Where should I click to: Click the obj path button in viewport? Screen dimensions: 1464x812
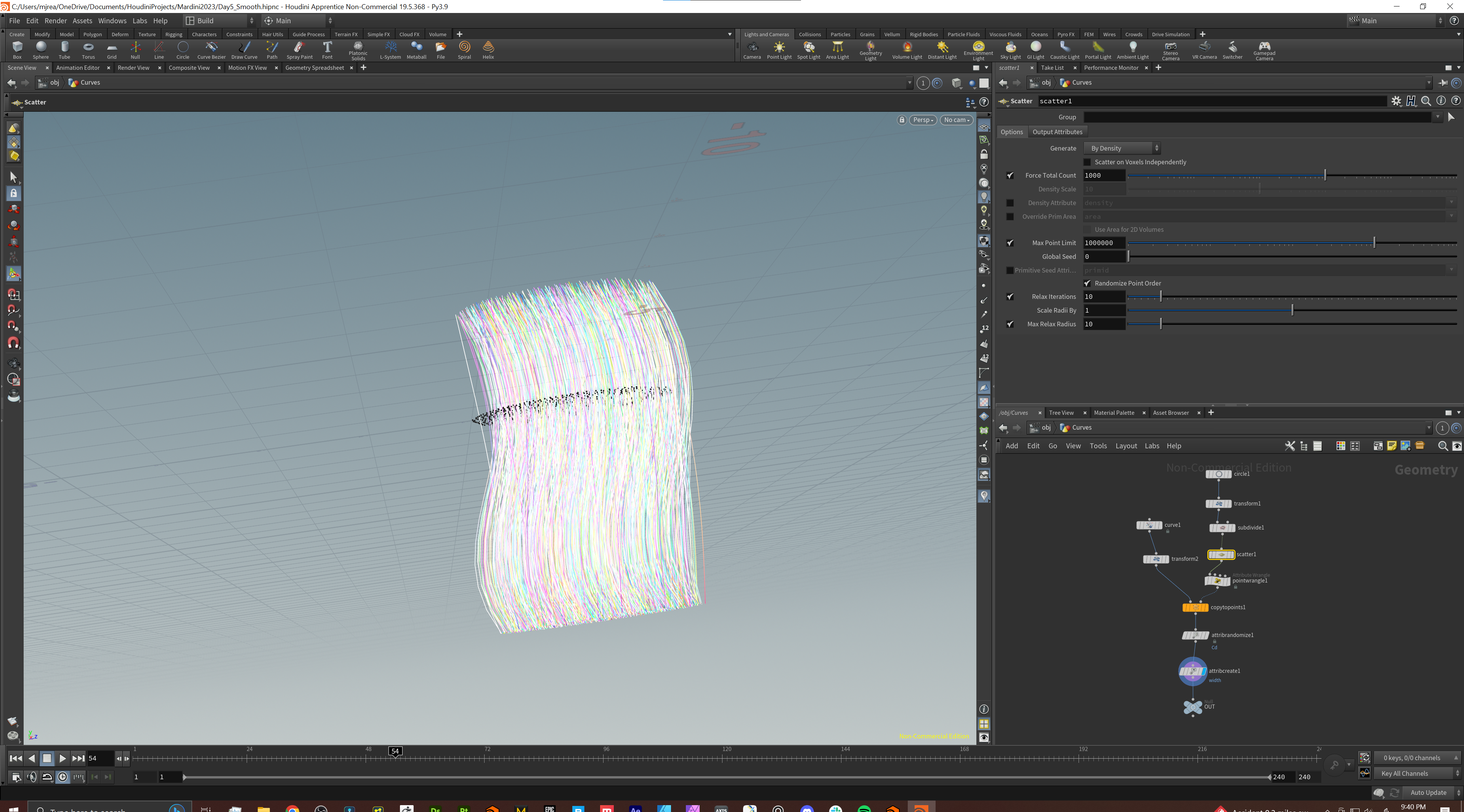coord(50,83)
